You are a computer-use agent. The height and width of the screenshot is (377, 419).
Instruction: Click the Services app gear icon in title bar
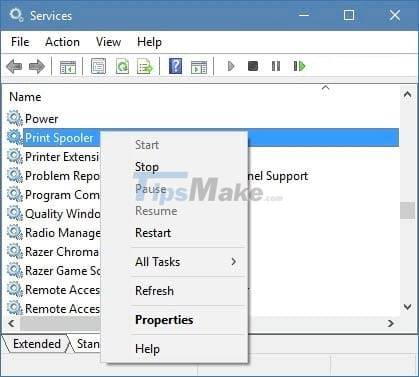pyautogui.click(x=16, y=15)
